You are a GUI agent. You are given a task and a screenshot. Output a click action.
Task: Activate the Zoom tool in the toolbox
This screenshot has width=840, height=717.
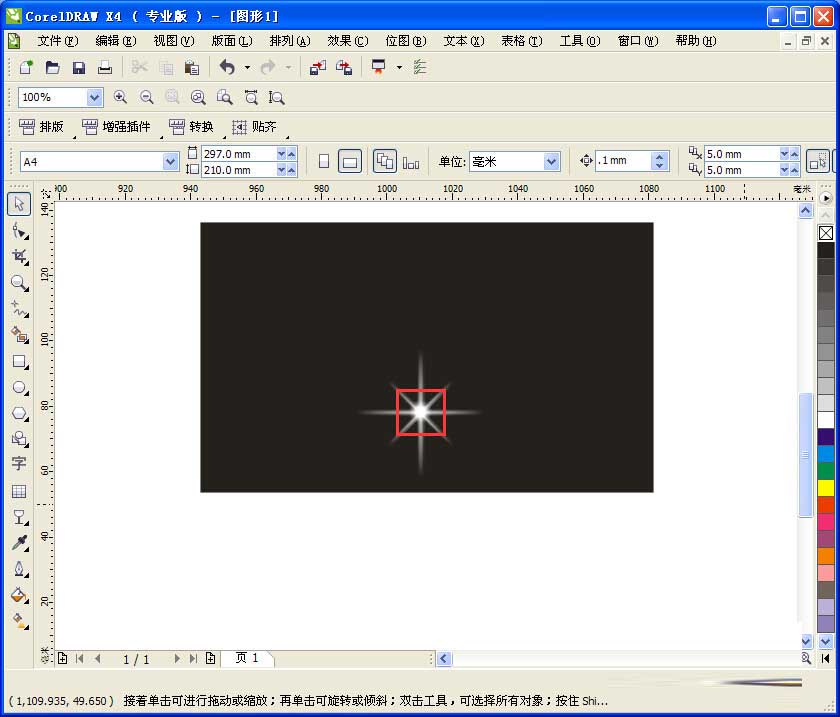(18, 283)
